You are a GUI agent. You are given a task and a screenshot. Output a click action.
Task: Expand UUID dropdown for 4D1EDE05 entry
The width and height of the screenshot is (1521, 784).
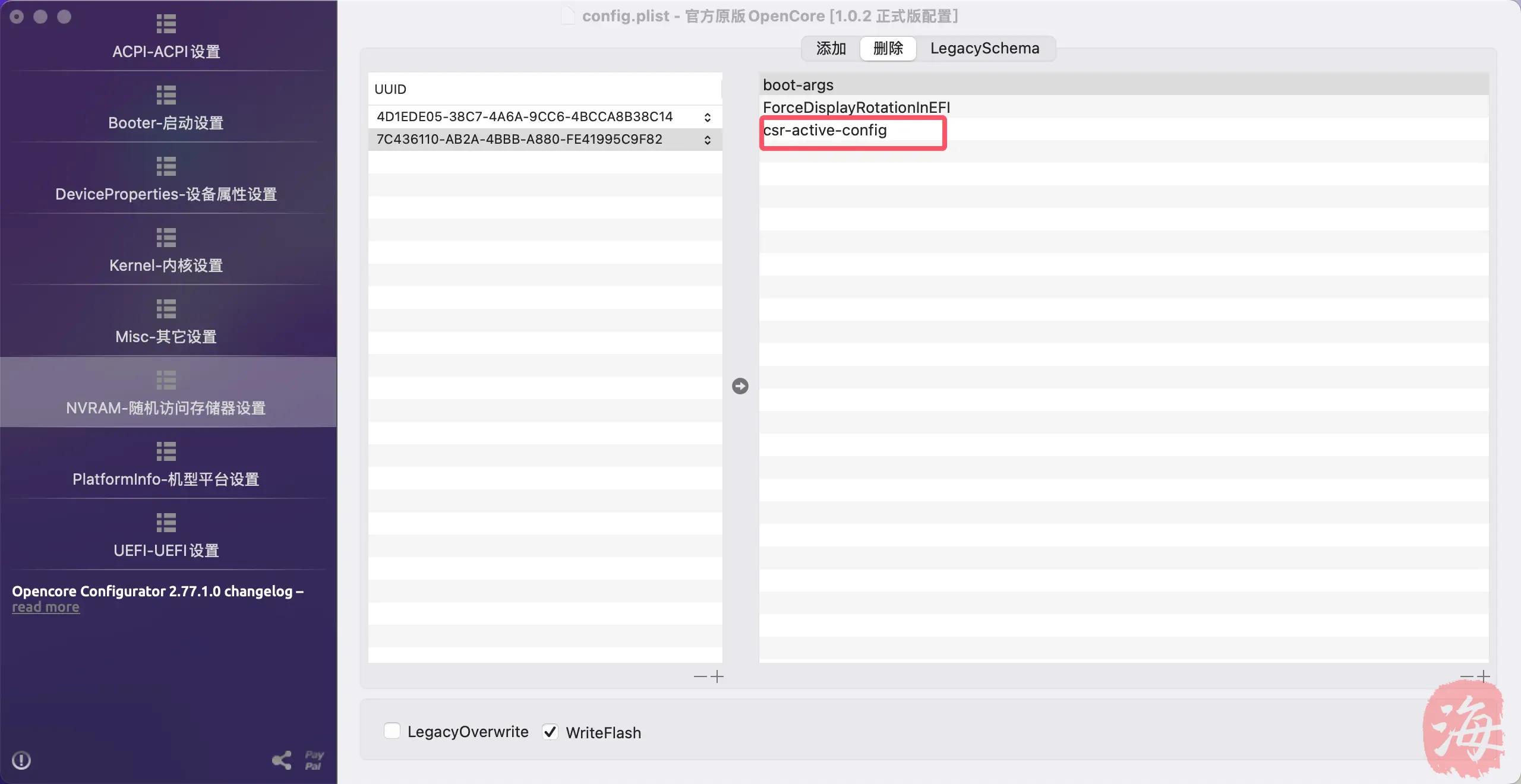pyautogui.click(x=707, y=117)
